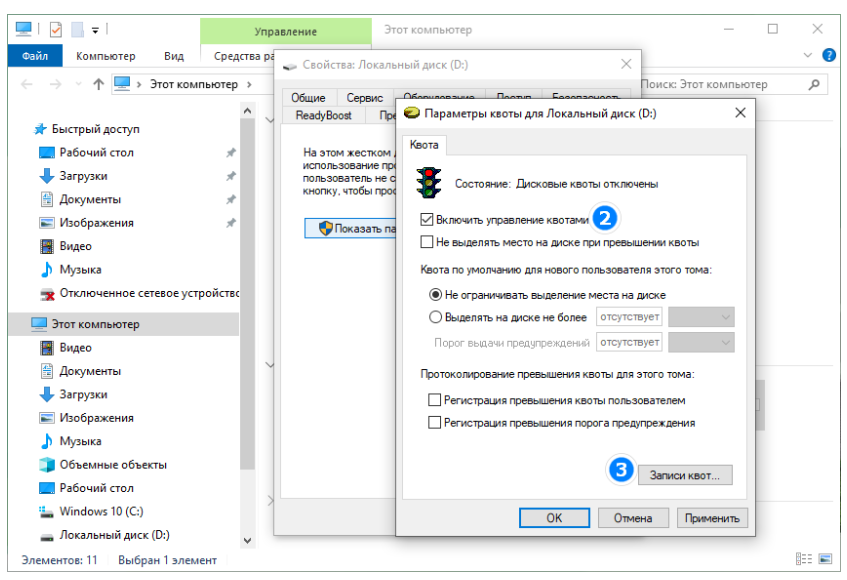
Task: Click the Этот компьютер breadcrumb in the address bar
Action: [193, 84]
